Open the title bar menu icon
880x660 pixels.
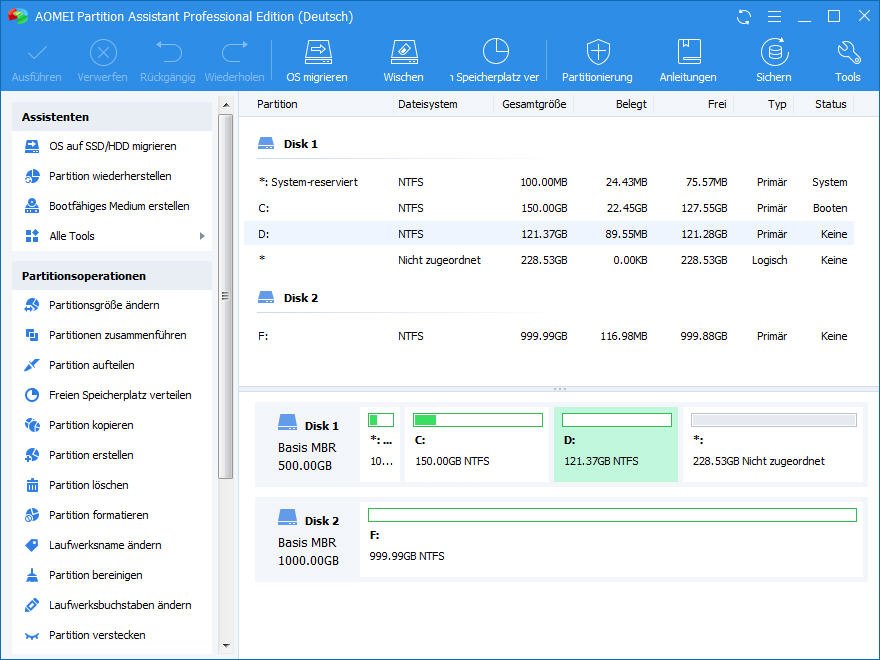tap(773, 17)
